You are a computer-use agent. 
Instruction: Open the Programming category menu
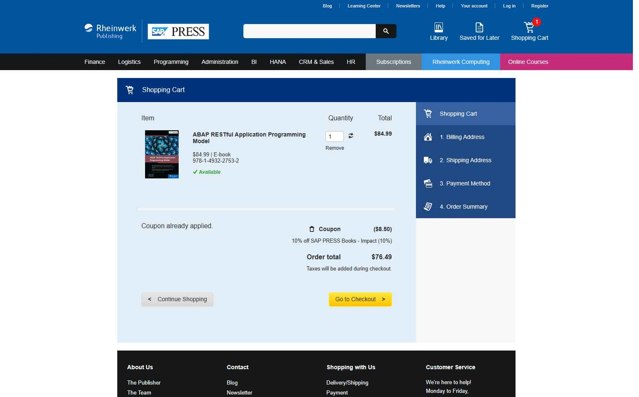pos(171,62)
